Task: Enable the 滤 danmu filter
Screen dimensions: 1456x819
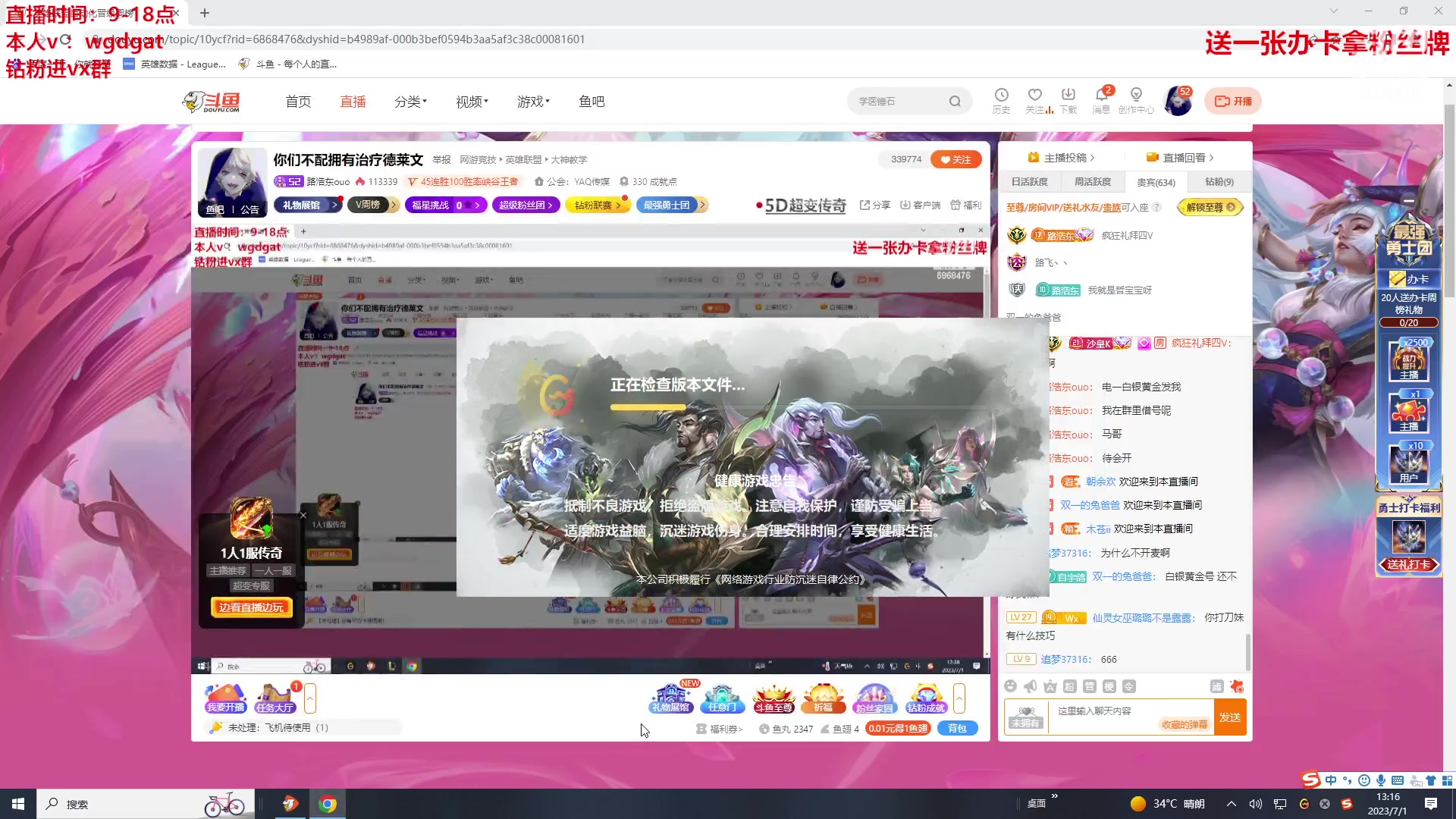Action: click(1219, 686)
